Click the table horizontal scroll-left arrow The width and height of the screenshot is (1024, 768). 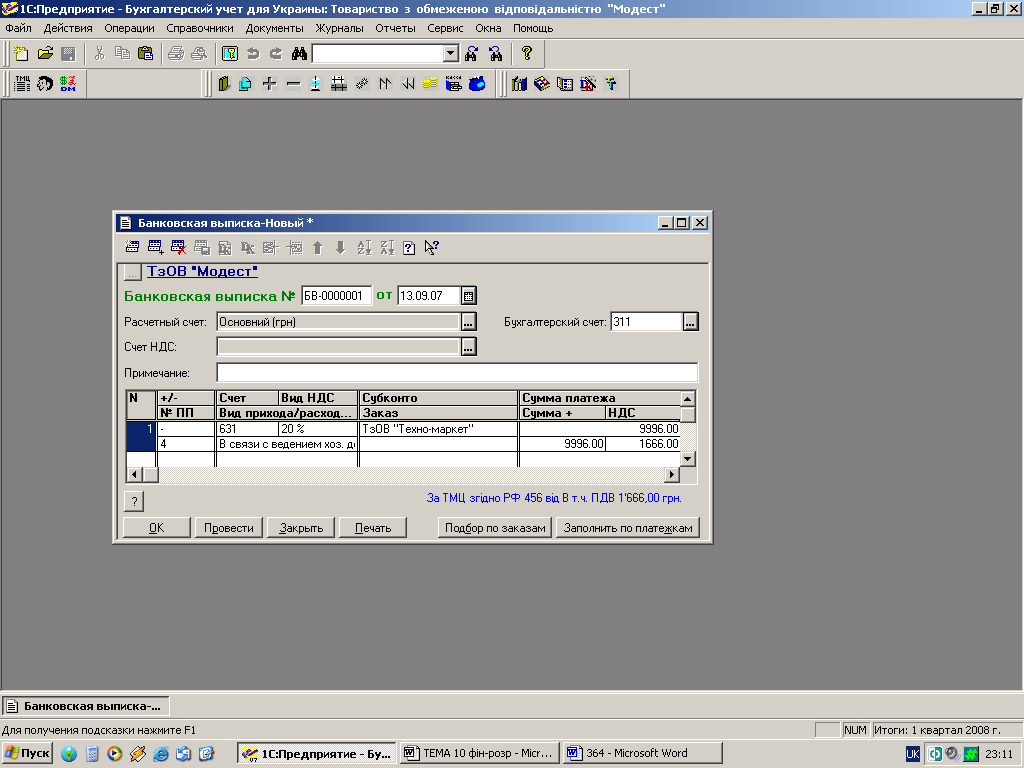click(x=134, y=475)
